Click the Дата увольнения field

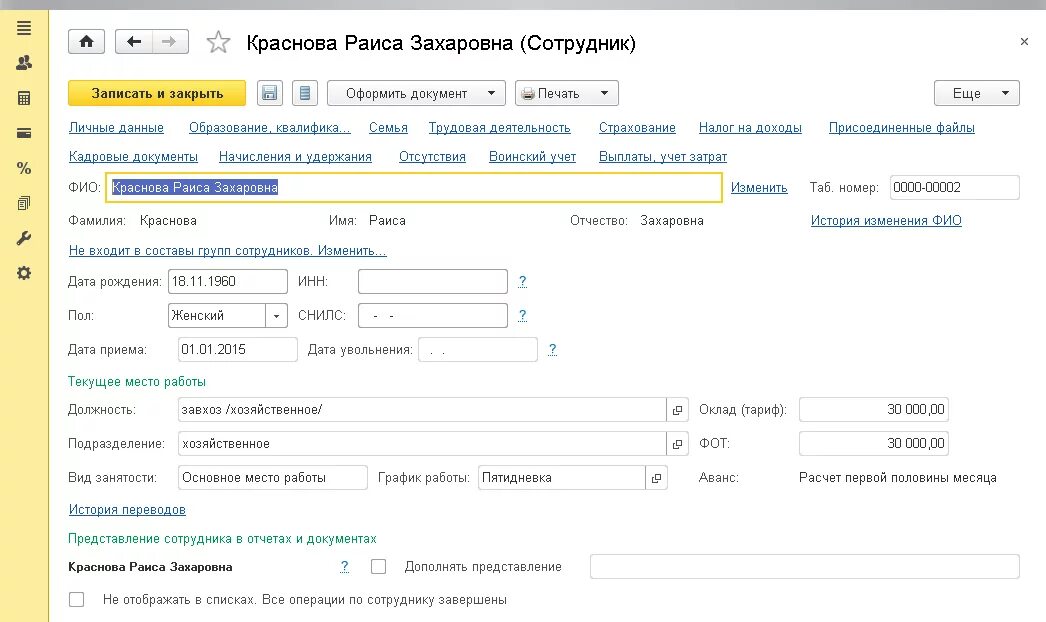pos(478,350)
